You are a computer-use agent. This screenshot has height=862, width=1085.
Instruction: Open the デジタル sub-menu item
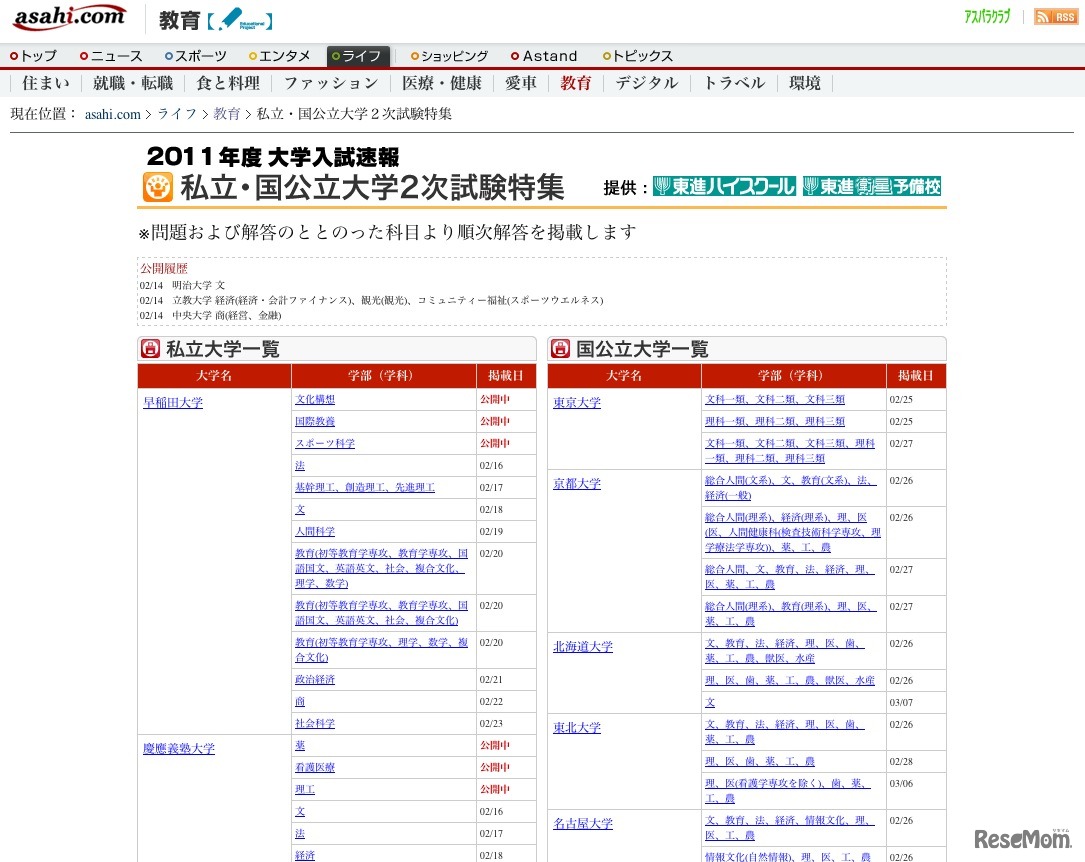[x=646, y=83]
